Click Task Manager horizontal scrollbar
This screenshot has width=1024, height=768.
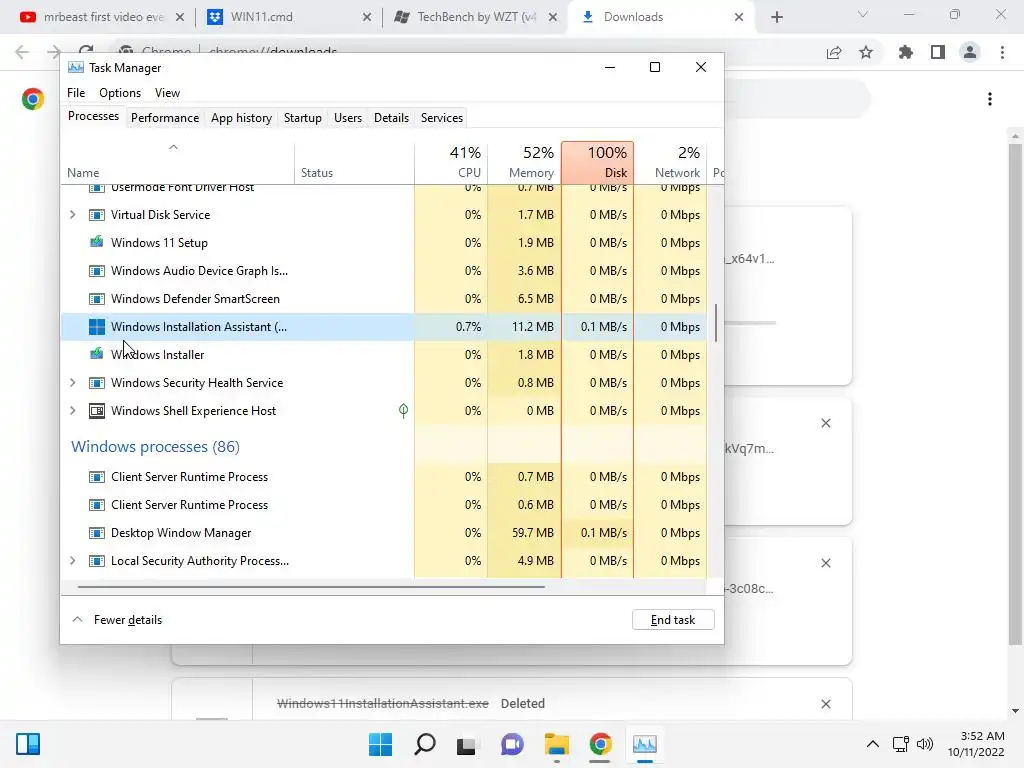[x=311, y=586]
